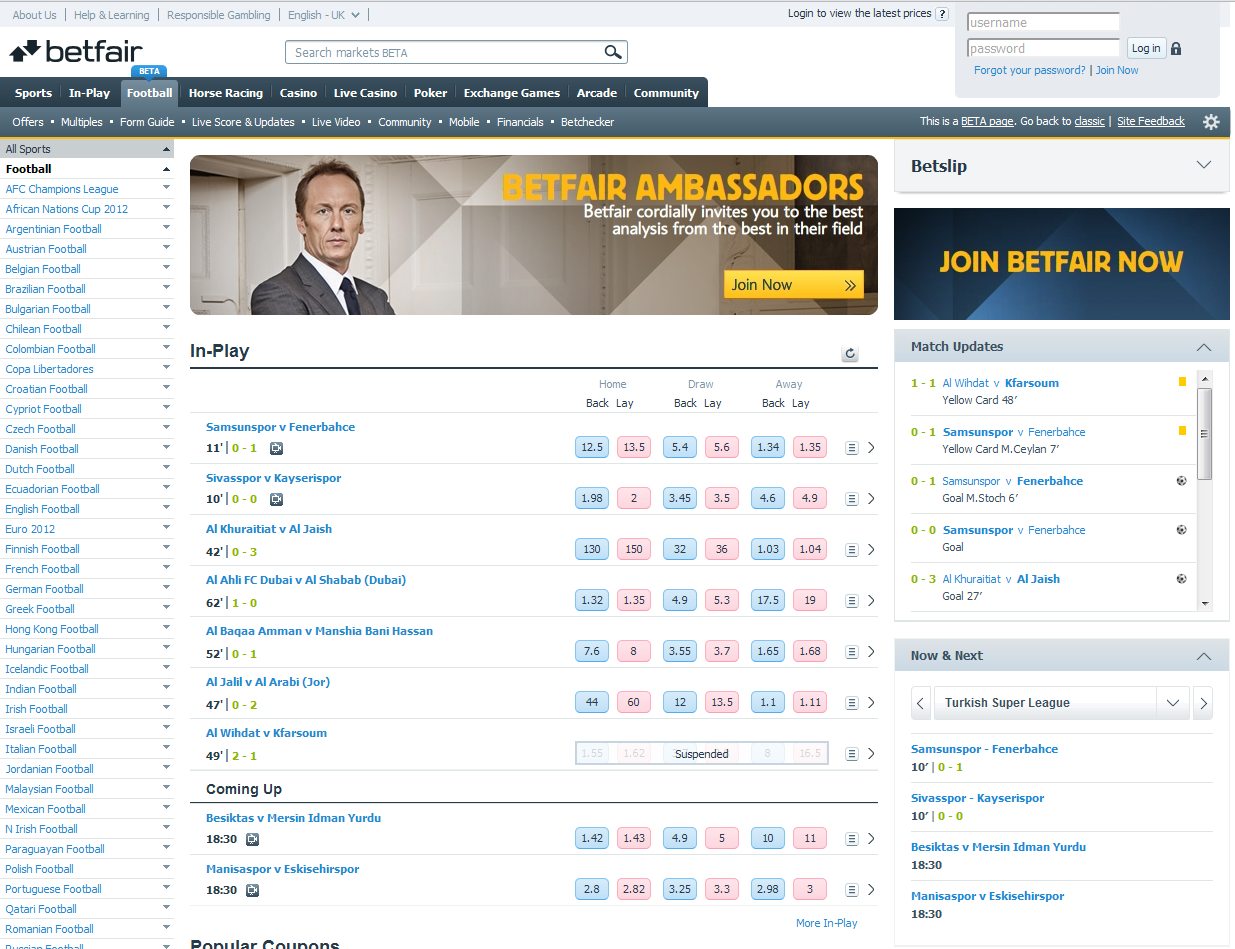Click the Search markets field
This screenshot has width=1235, height=949.
445,52
